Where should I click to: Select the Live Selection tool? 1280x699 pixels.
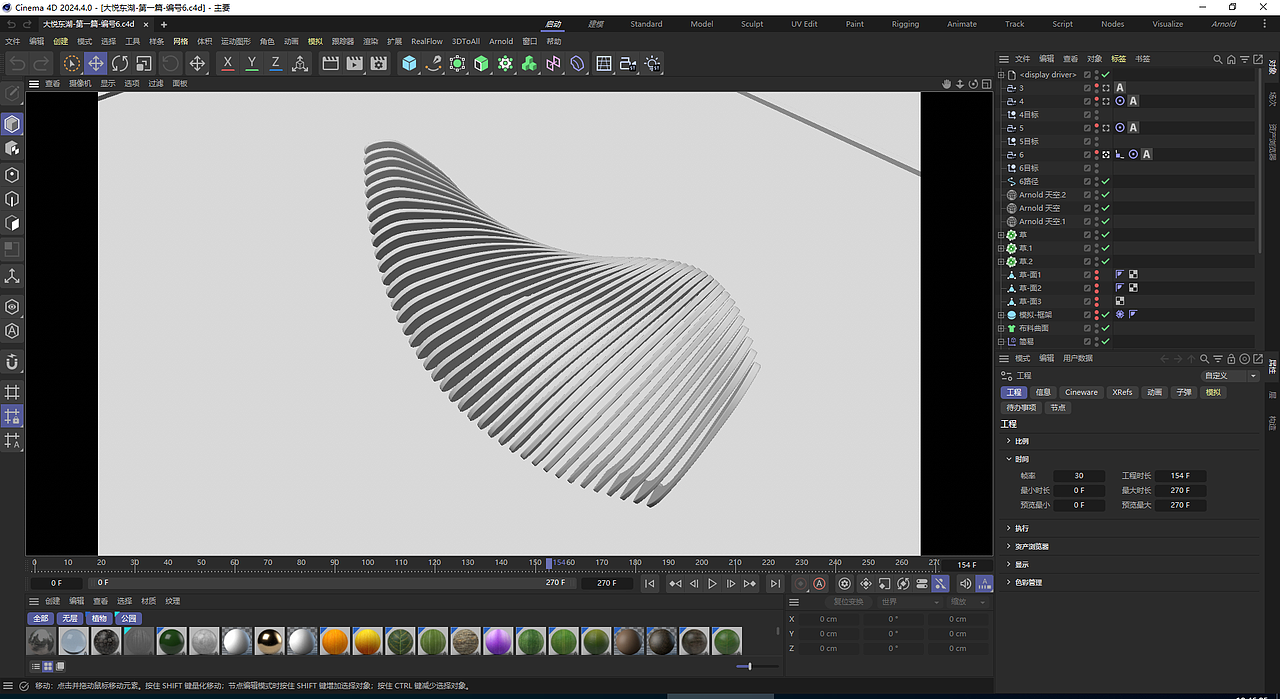coord(72,63)
